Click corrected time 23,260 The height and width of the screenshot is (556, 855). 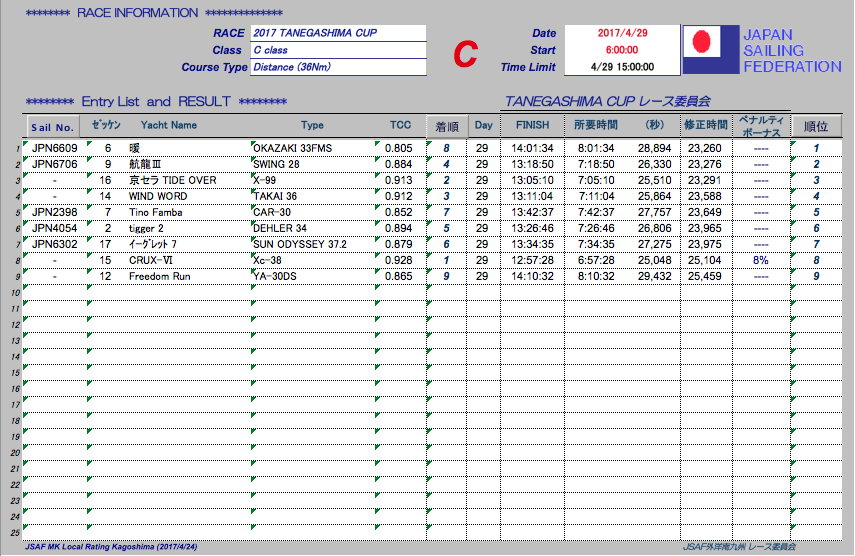tap(705, 148)
